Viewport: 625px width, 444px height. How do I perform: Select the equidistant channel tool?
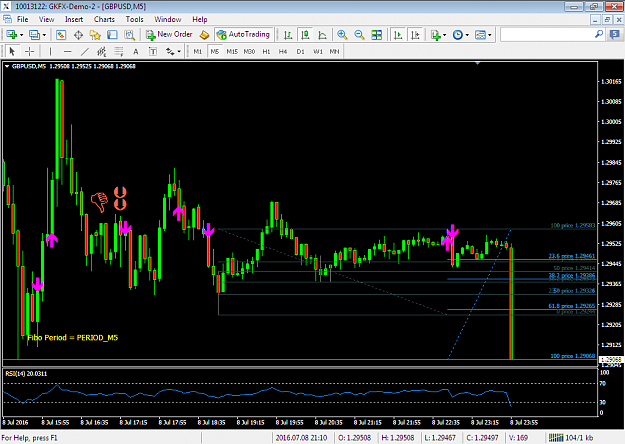coord(102,51)
